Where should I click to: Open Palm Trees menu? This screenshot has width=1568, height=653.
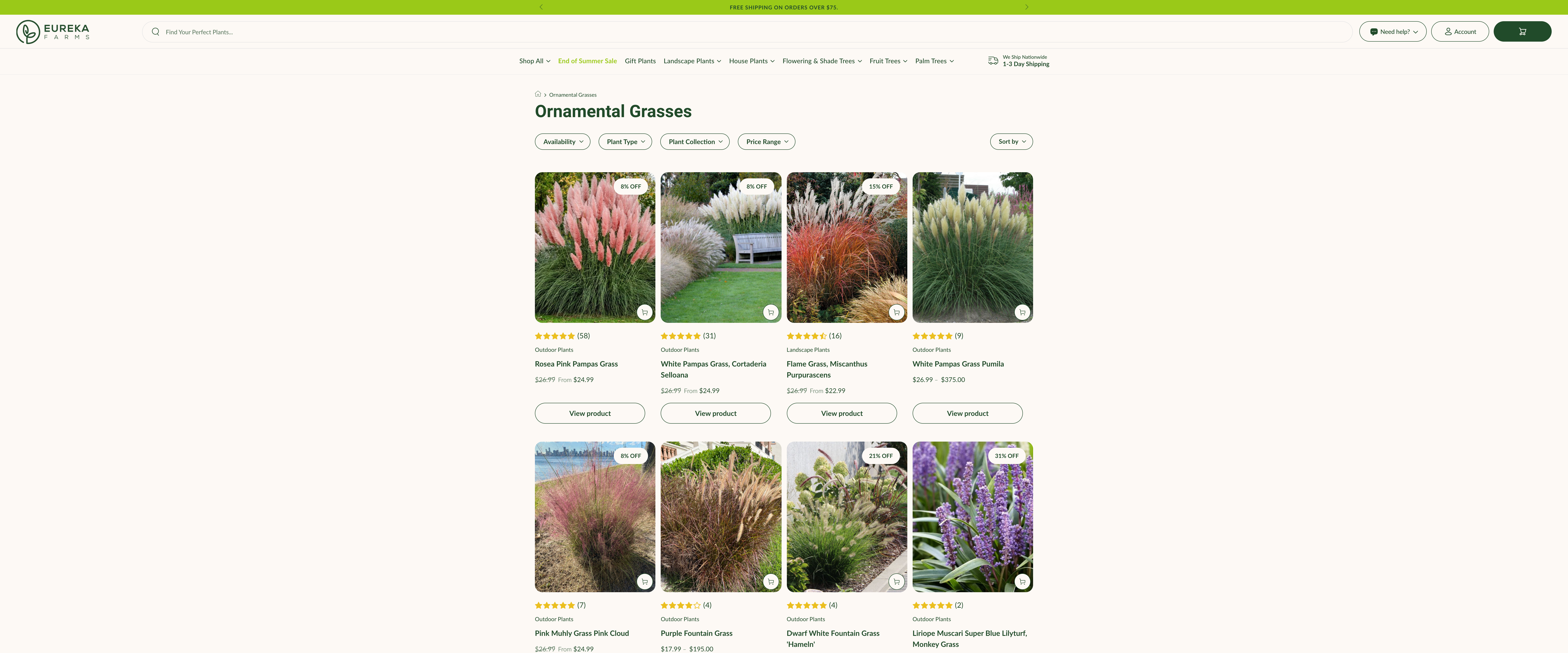tap(934, 61)
